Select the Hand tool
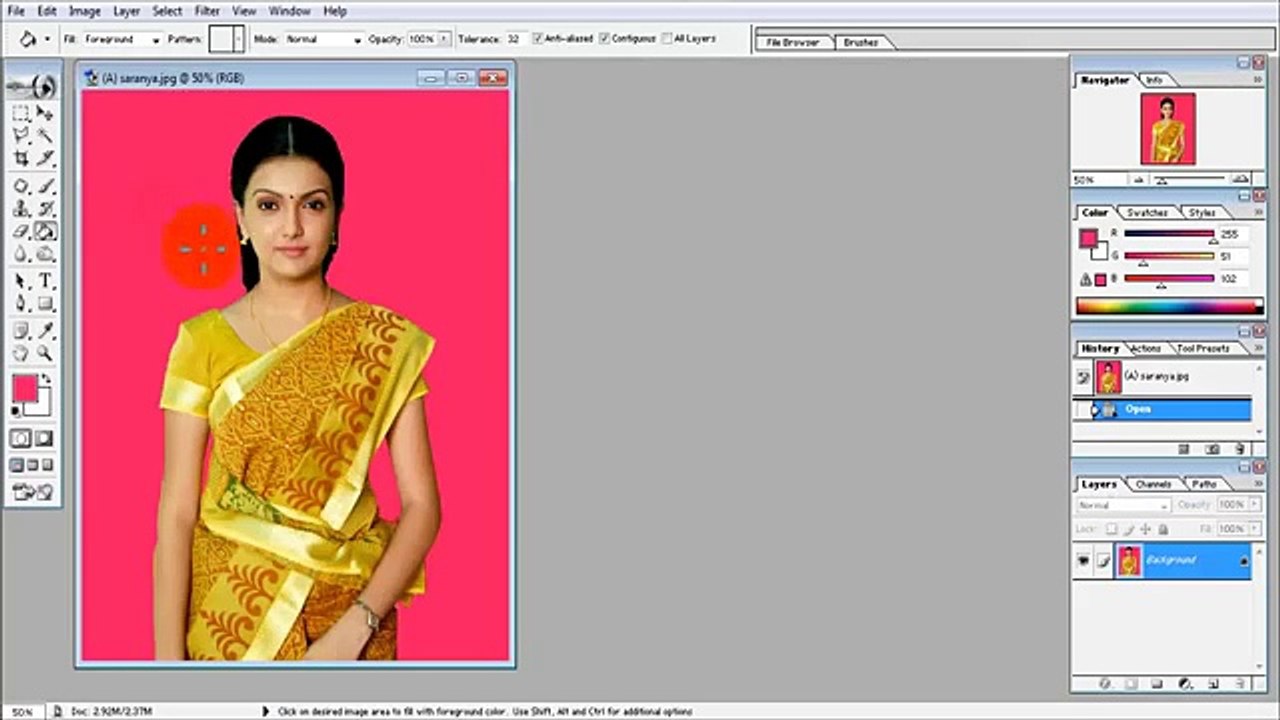 click(x=20, y=354)
